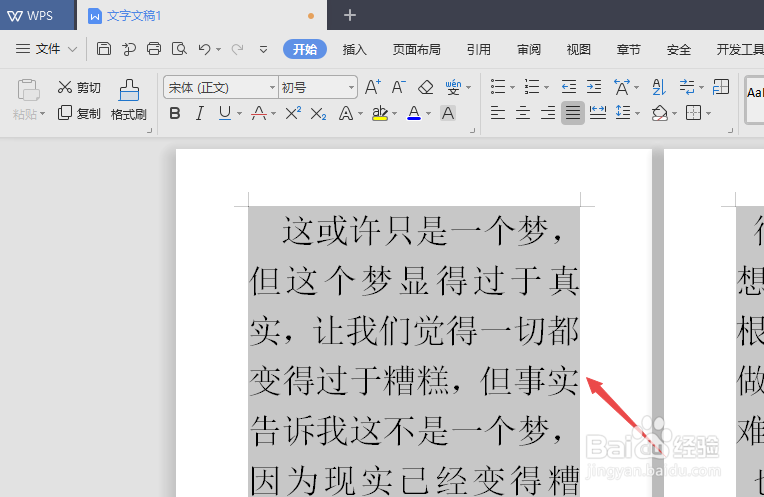Click the paragraph shading fill bucket
Screen dimensions: 764x497
pyautogui.click(x=660, y=113)
